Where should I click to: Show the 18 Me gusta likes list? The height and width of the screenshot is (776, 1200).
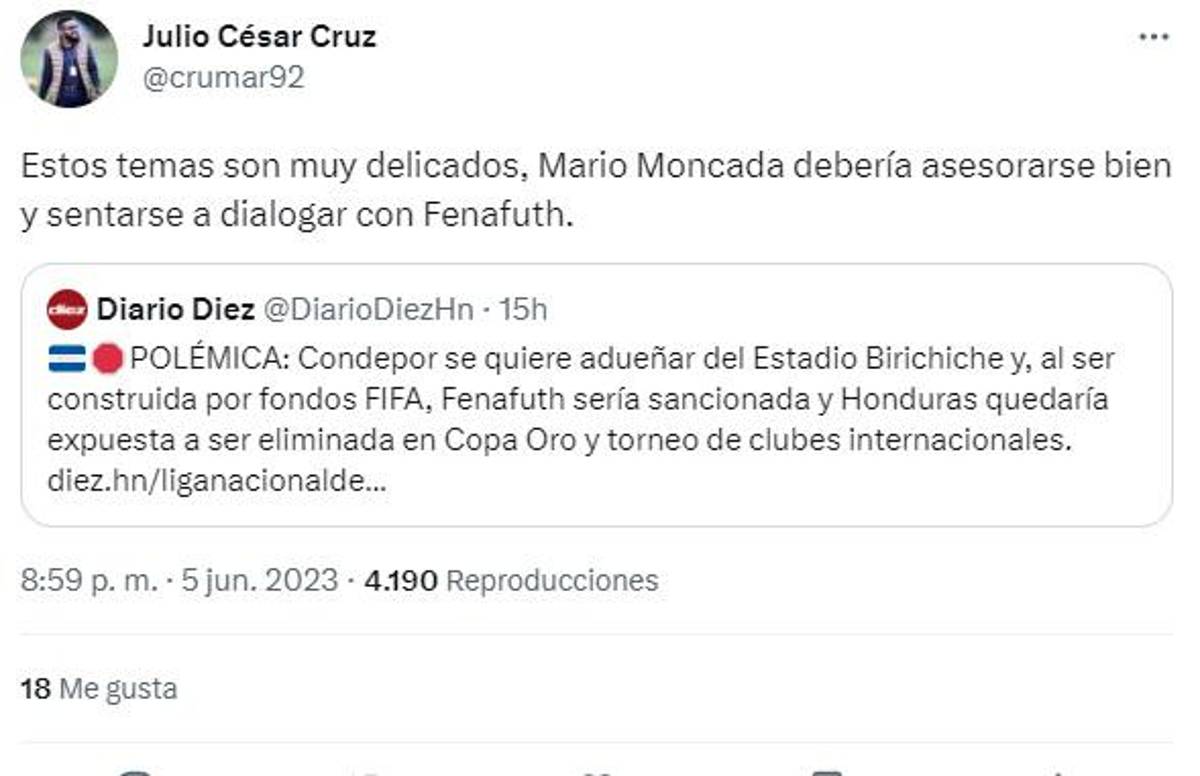(x=98, y=689)
